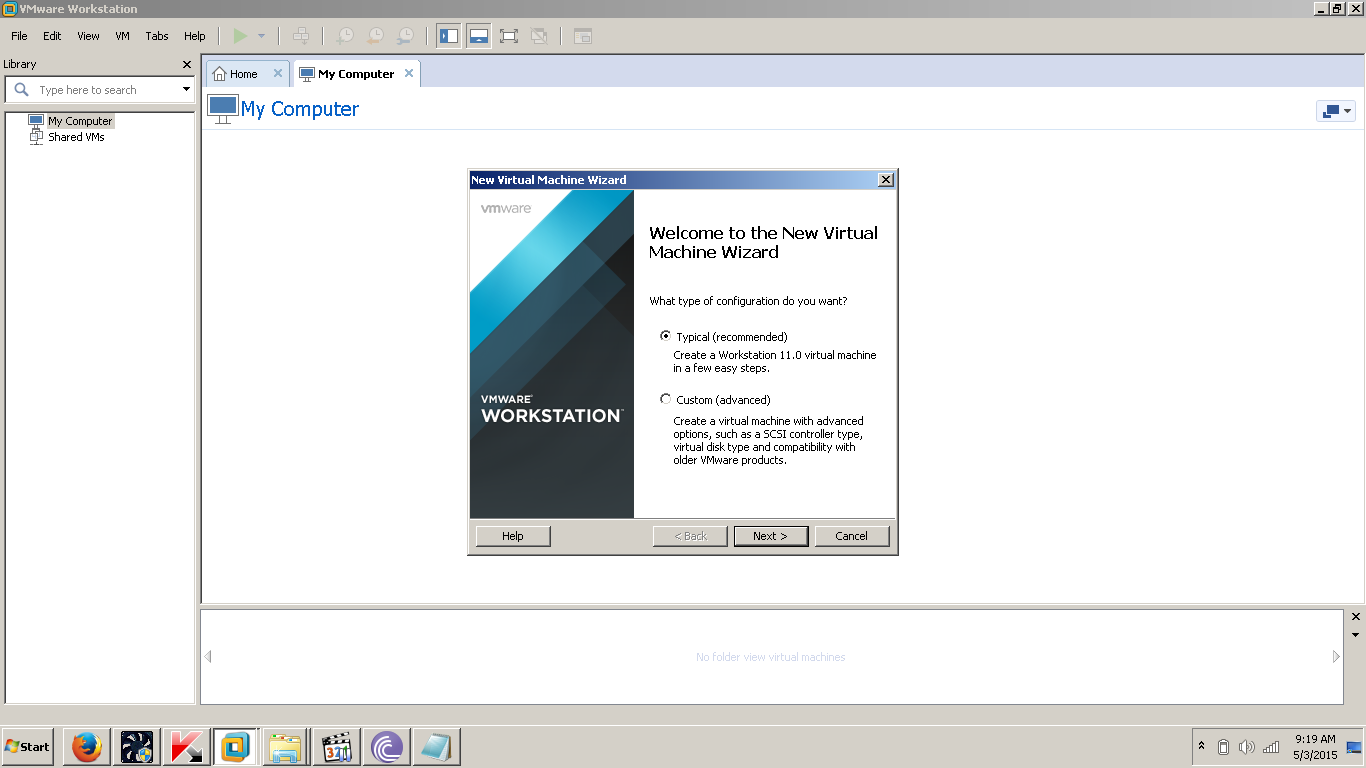The image size is (1366, 768).
Task: Click Help in the wizard
Action: (x=513, y=536)
